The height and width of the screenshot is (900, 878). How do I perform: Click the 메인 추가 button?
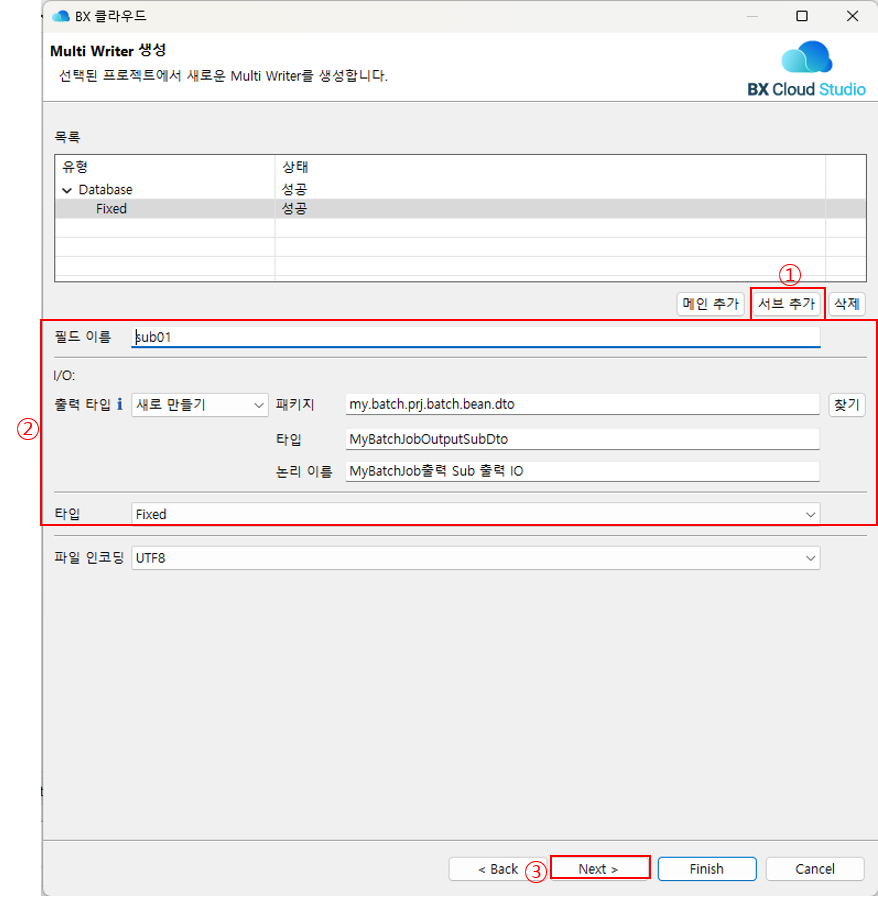tap(710, 304)
